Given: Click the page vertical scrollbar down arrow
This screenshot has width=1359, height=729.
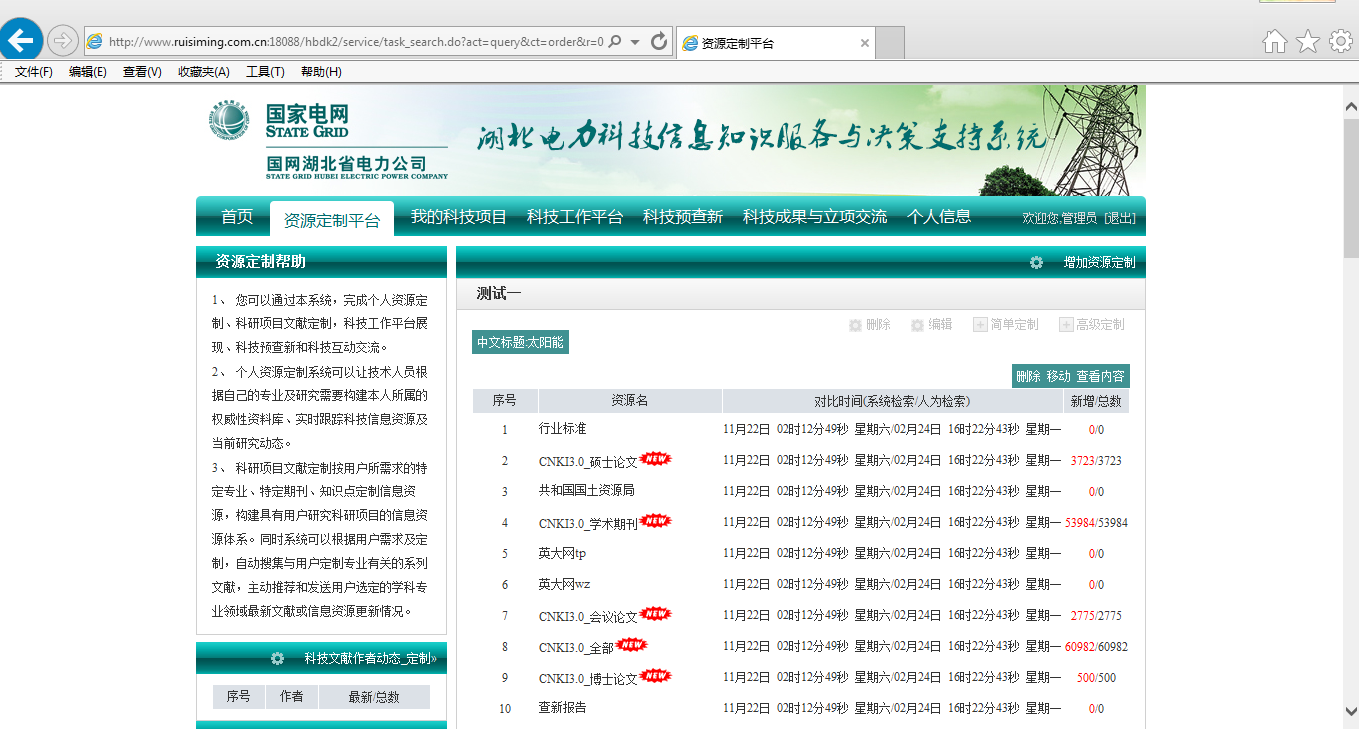Looking at the screenshot, I should pyautogui.click(x=1350, y=712).
